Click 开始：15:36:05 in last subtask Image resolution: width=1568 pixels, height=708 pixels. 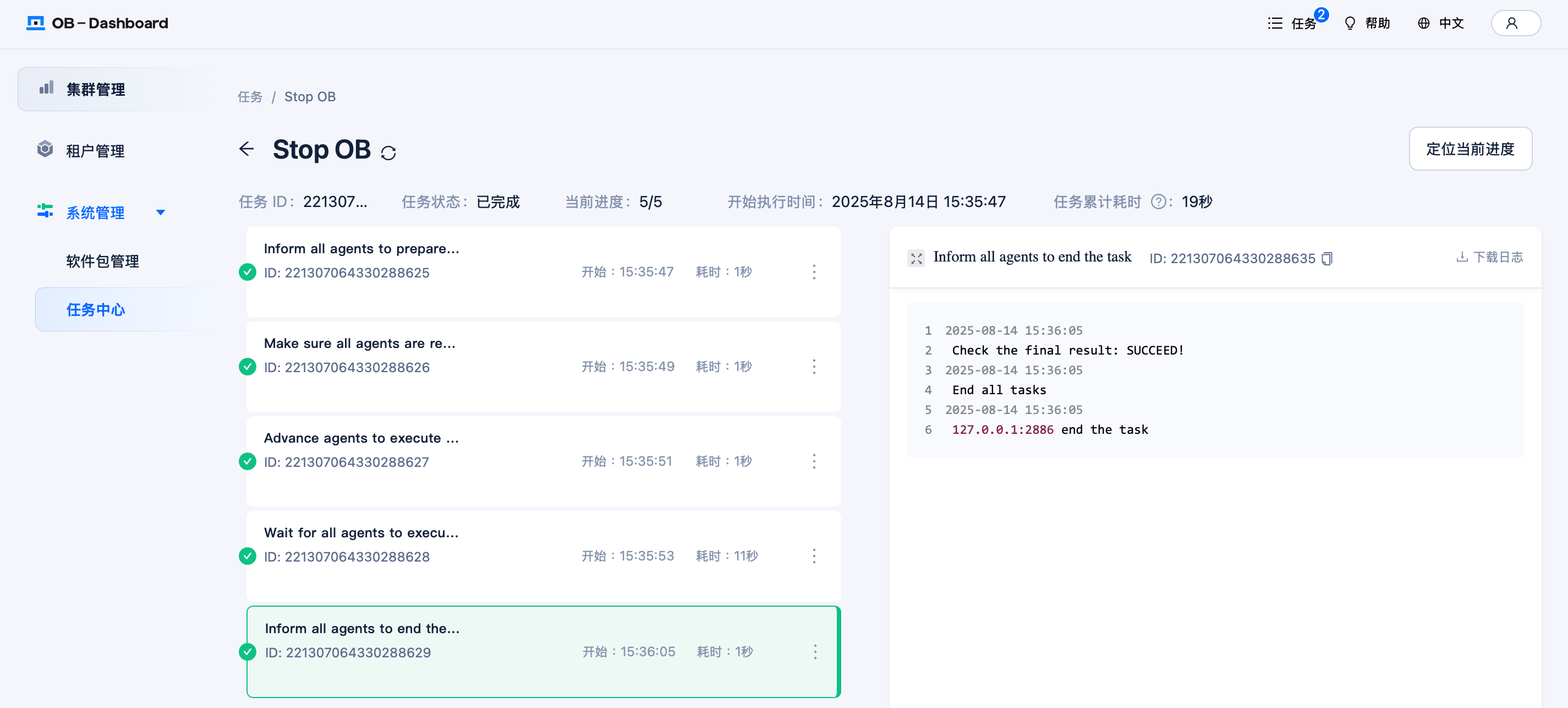[x=629, y=652]
